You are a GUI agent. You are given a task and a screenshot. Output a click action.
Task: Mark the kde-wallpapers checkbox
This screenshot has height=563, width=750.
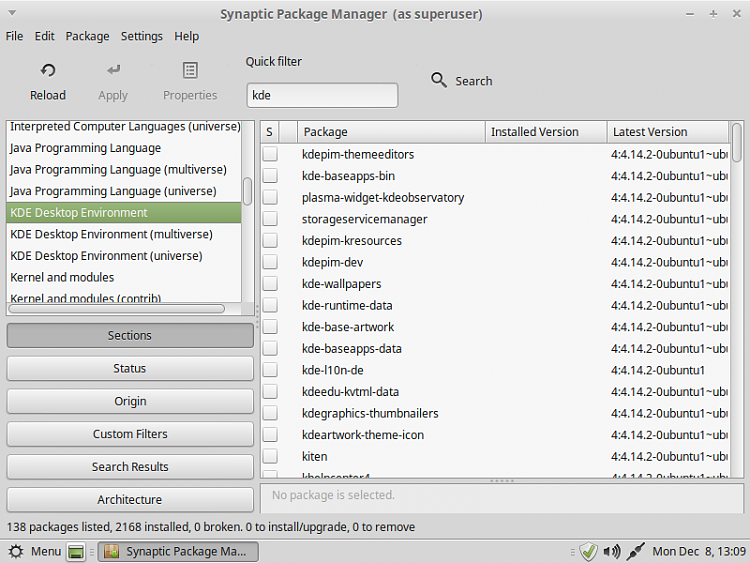coord(270,283)
